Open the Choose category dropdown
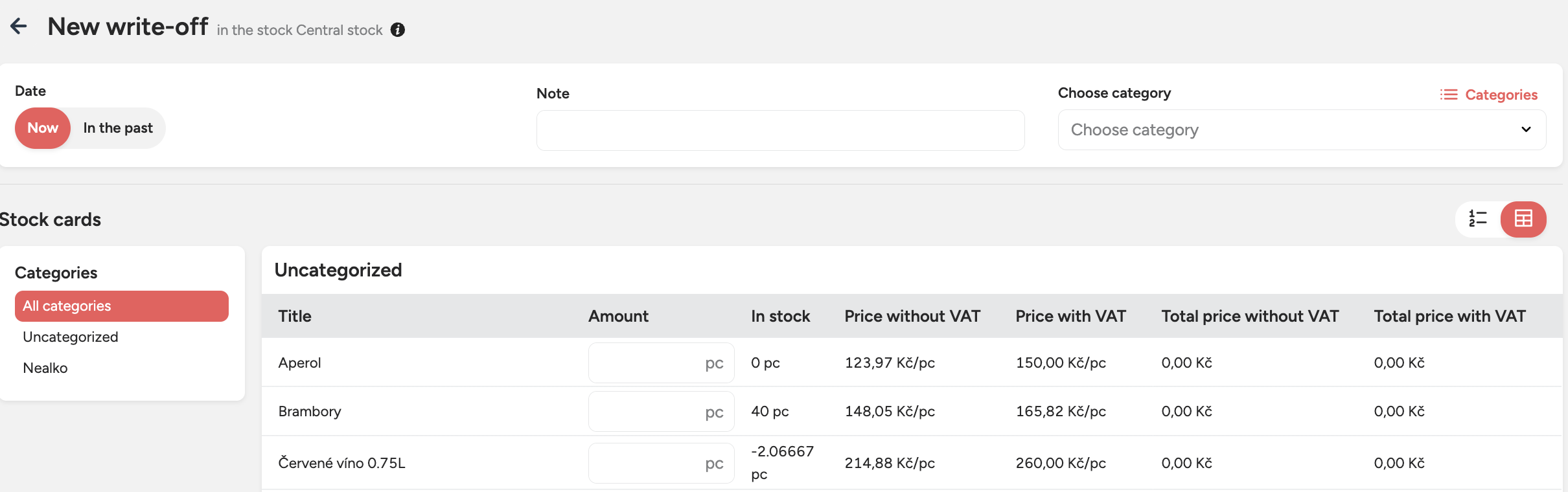This screenshot has height=492, width=1568. click(1289, 130)
